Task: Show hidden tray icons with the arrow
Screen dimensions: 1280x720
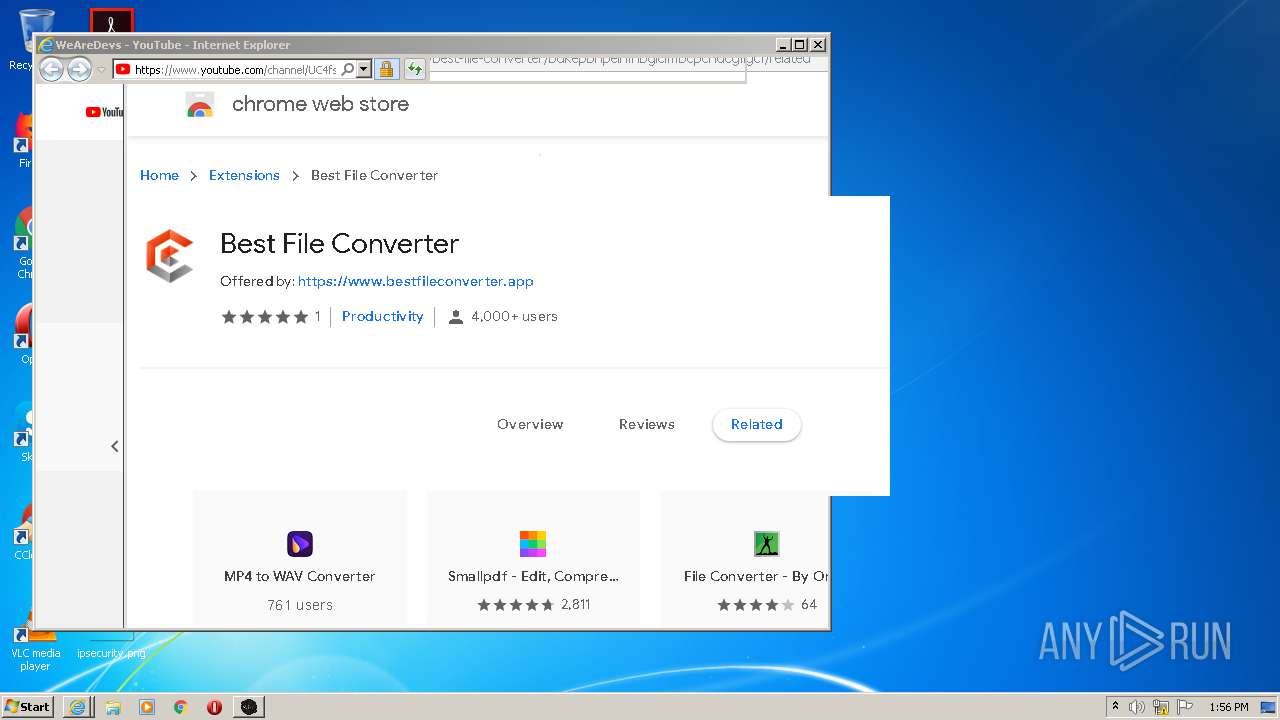Action: tap(1115, 707)
